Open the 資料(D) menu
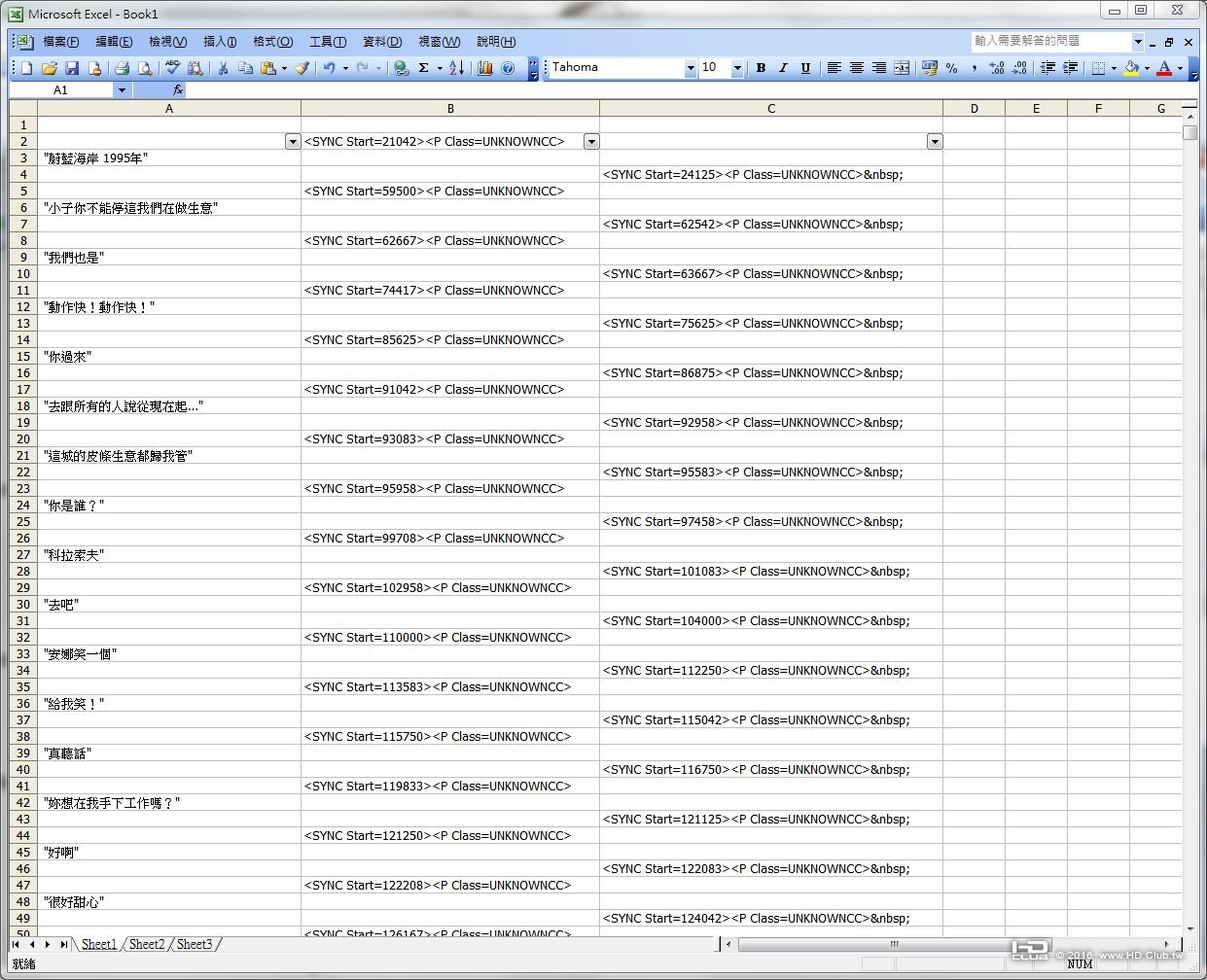 382,42
